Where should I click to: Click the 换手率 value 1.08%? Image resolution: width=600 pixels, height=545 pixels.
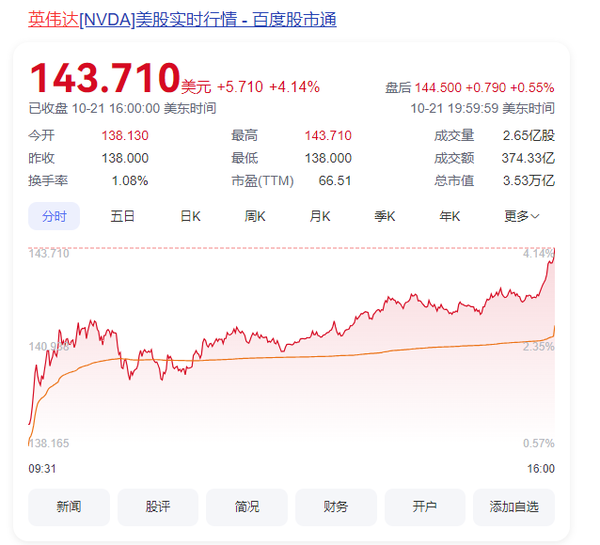(x=130, y=181)
